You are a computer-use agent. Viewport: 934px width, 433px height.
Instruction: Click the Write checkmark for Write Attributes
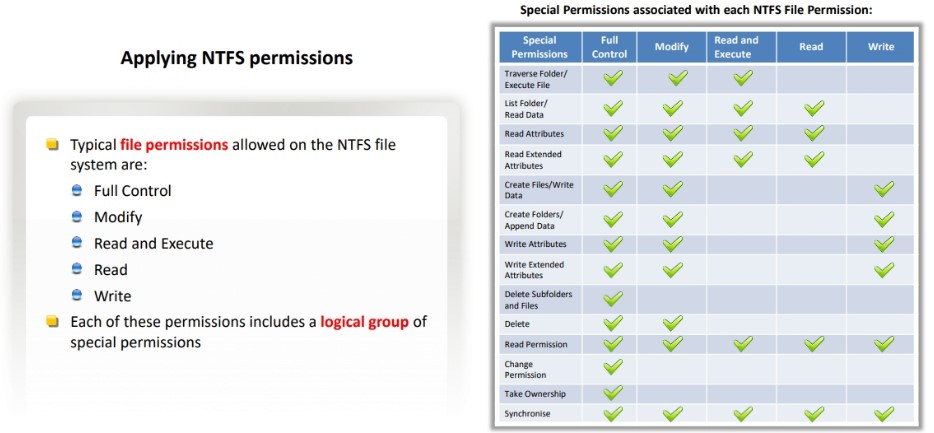pyautogui.click(x=884, y=244)
